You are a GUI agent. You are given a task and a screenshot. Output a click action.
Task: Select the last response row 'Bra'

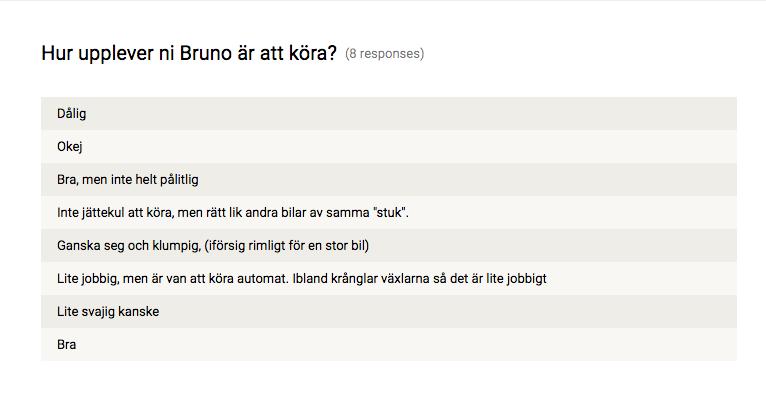(389, 344)
